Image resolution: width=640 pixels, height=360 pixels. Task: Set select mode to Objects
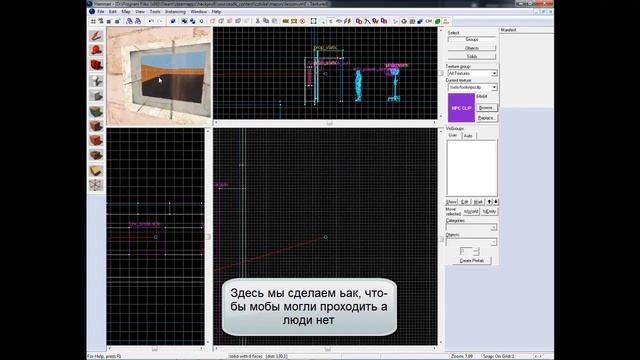pos(472,48)
